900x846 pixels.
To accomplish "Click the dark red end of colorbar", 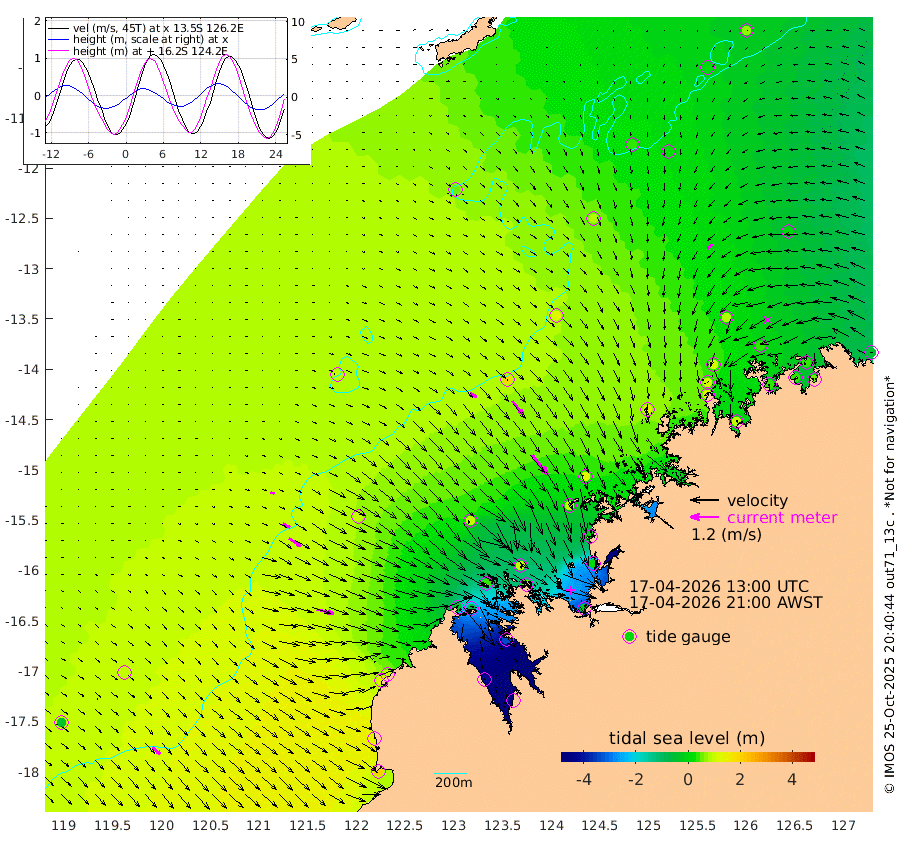I will [x=810, y=756].
